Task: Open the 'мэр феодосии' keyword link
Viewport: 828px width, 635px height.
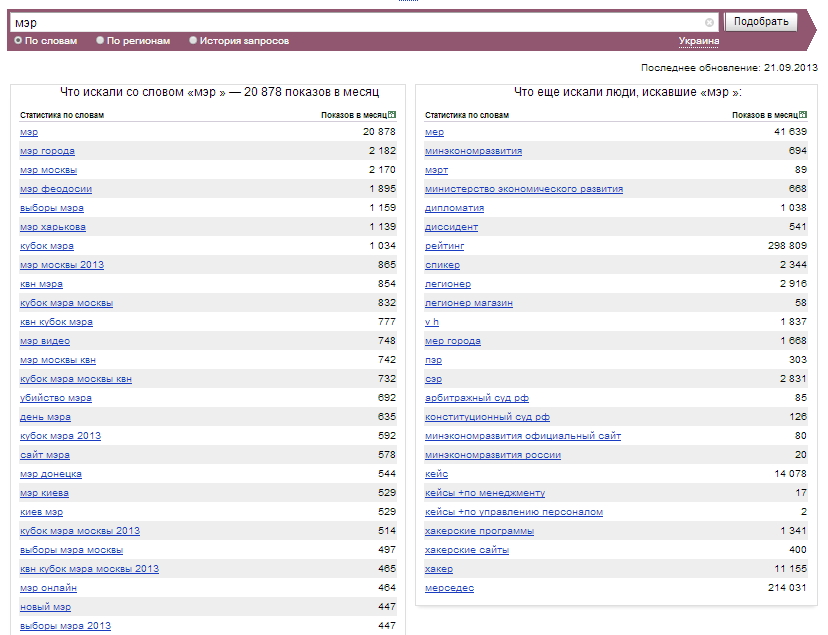Action: pos(56,189)
